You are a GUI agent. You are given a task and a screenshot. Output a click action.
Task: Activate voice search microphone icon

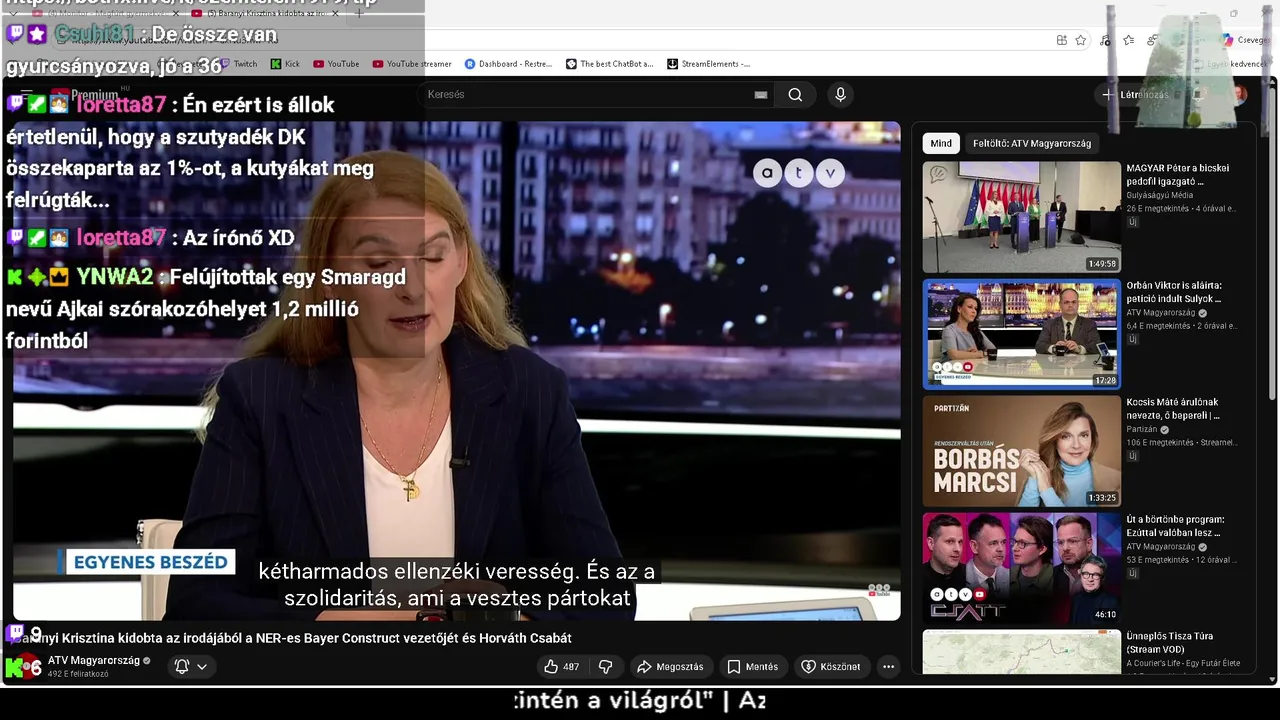point(840,94)
